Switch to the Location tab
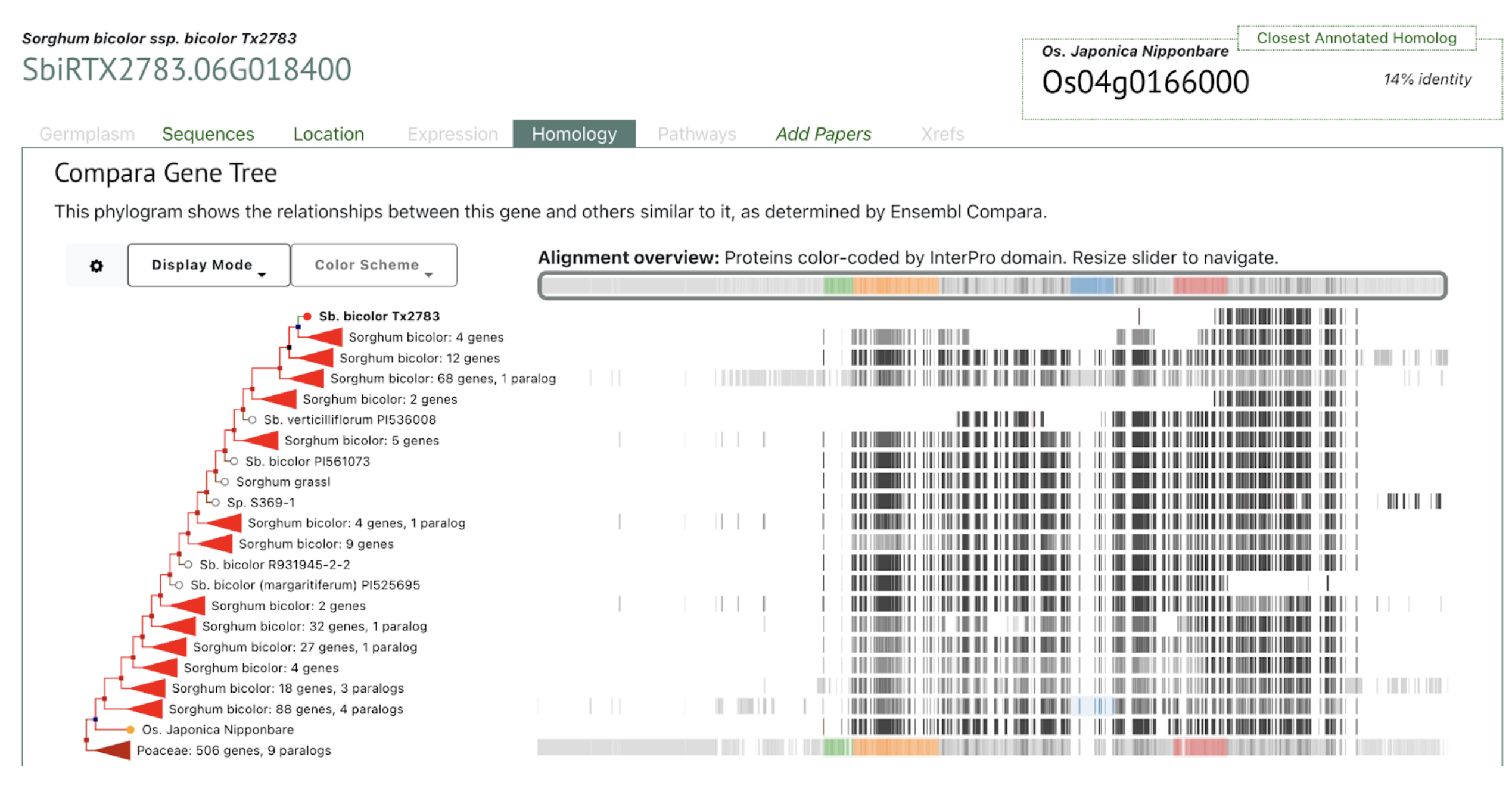Viewport: 1512px width, 804px height. (x=328, y=134)
